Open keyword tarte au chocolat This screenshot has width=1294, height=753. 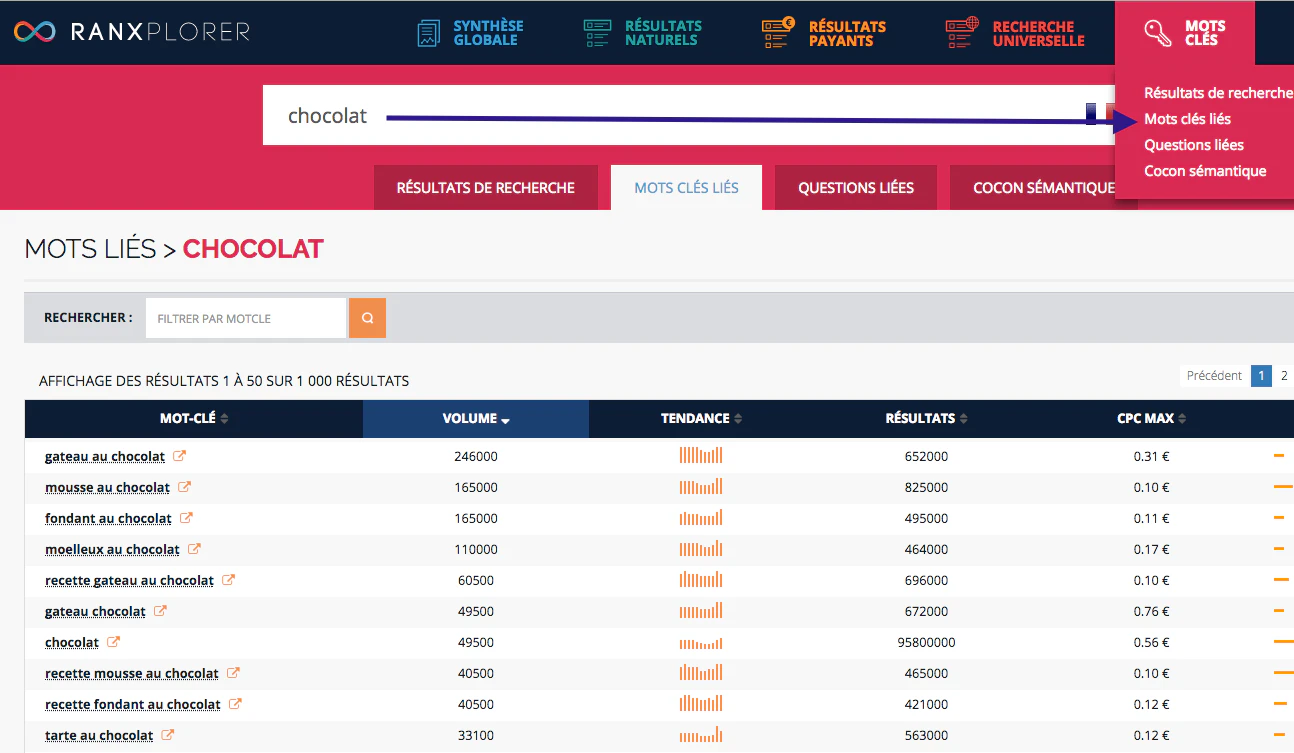(99, 735)
